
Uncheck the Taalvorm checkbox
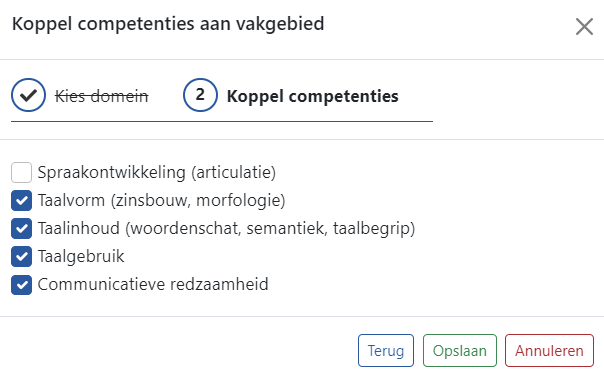pos(22,200)
